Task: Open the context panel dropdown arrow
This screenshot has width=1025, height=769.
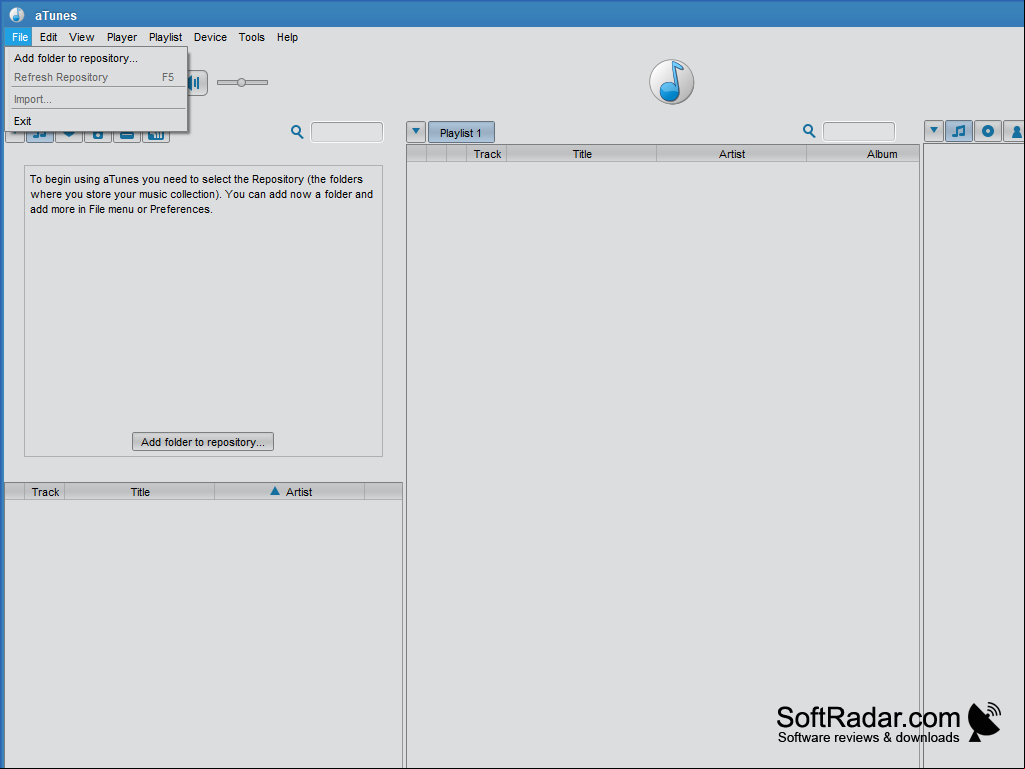Action: 934,131
